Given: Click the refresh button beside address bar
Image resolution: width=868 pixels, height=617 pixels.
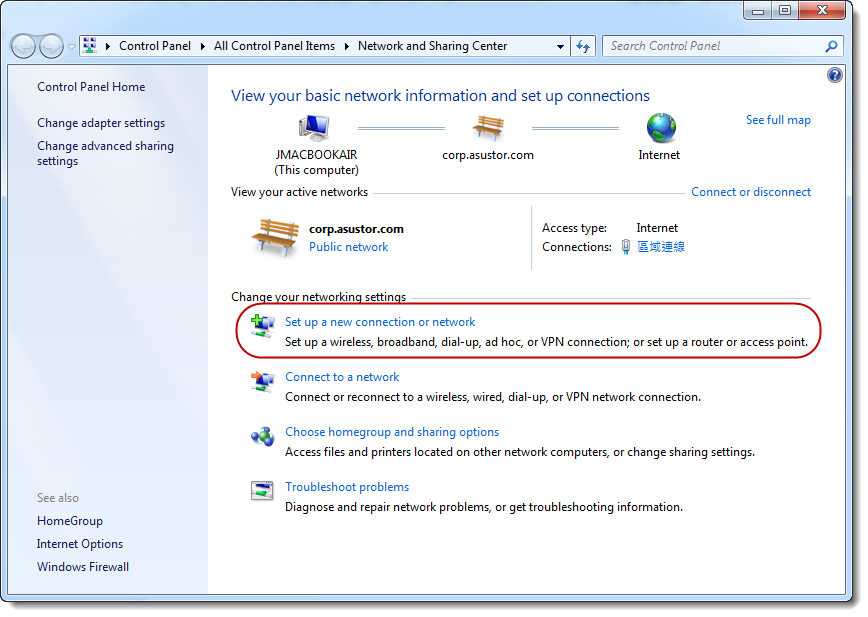Looking at the screenshot, I should click(585, 46).
